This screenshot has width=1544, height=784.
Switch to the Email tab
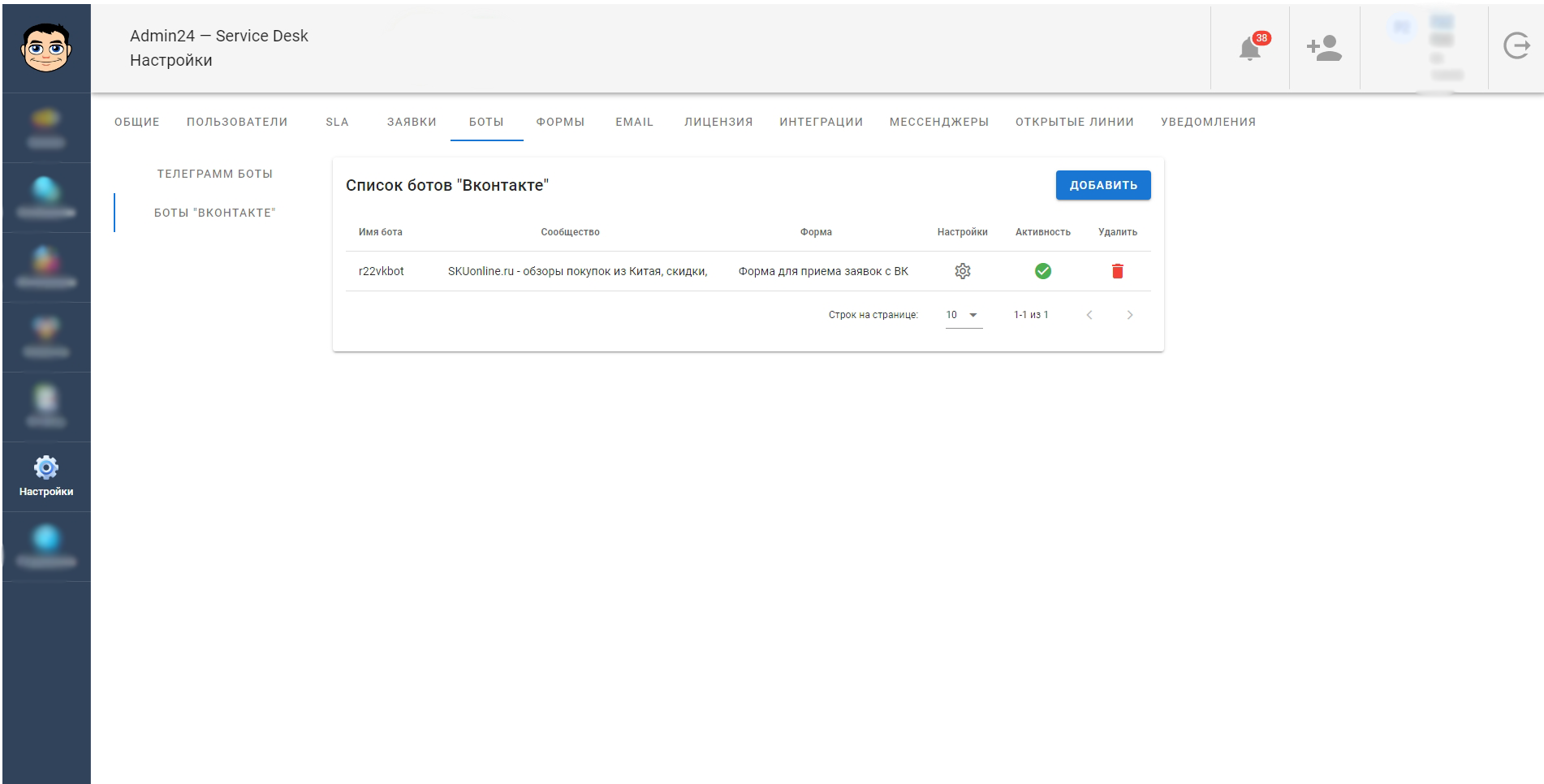click(x=634, y=122)
